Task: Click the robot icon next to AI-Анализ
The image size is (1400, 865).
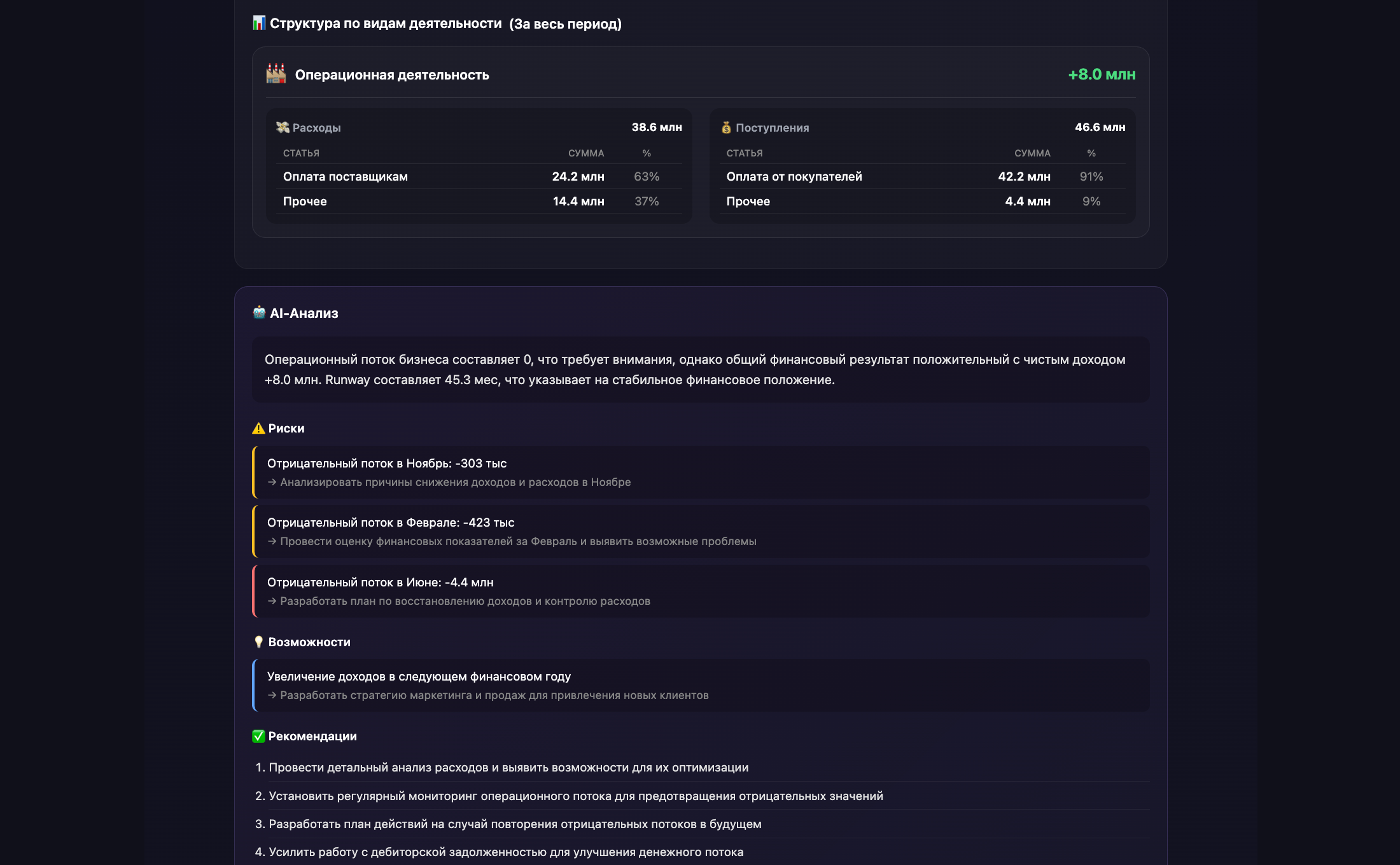Action: 259,313
